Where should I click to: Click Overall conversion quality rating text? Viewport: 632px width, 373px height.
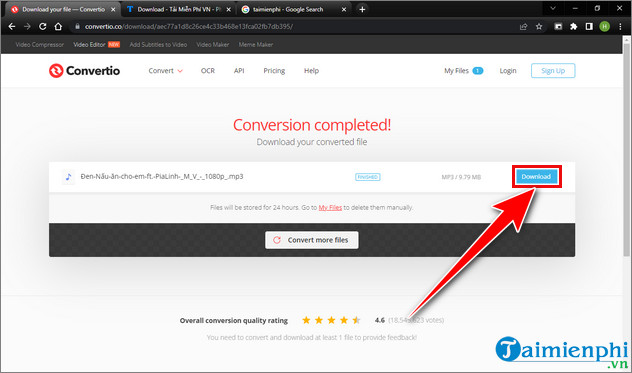234,321
